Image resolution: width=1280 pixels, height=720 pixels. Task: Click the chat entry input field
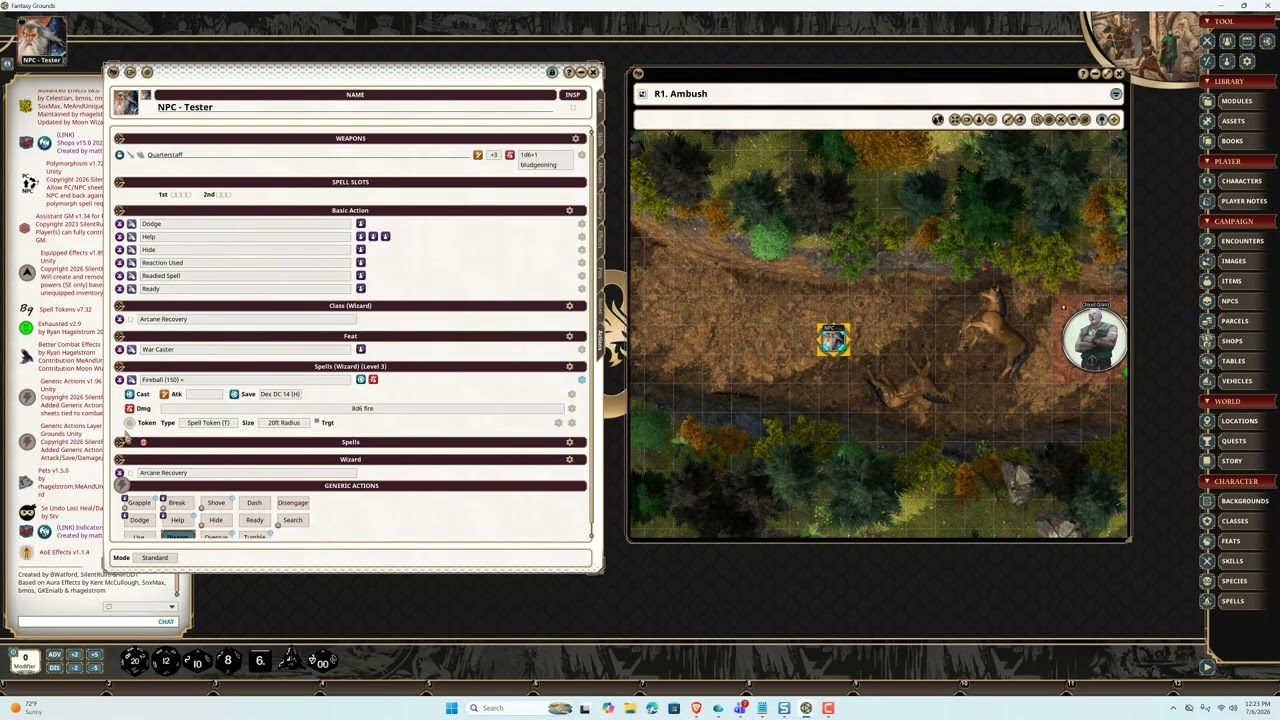coord(96,622)
